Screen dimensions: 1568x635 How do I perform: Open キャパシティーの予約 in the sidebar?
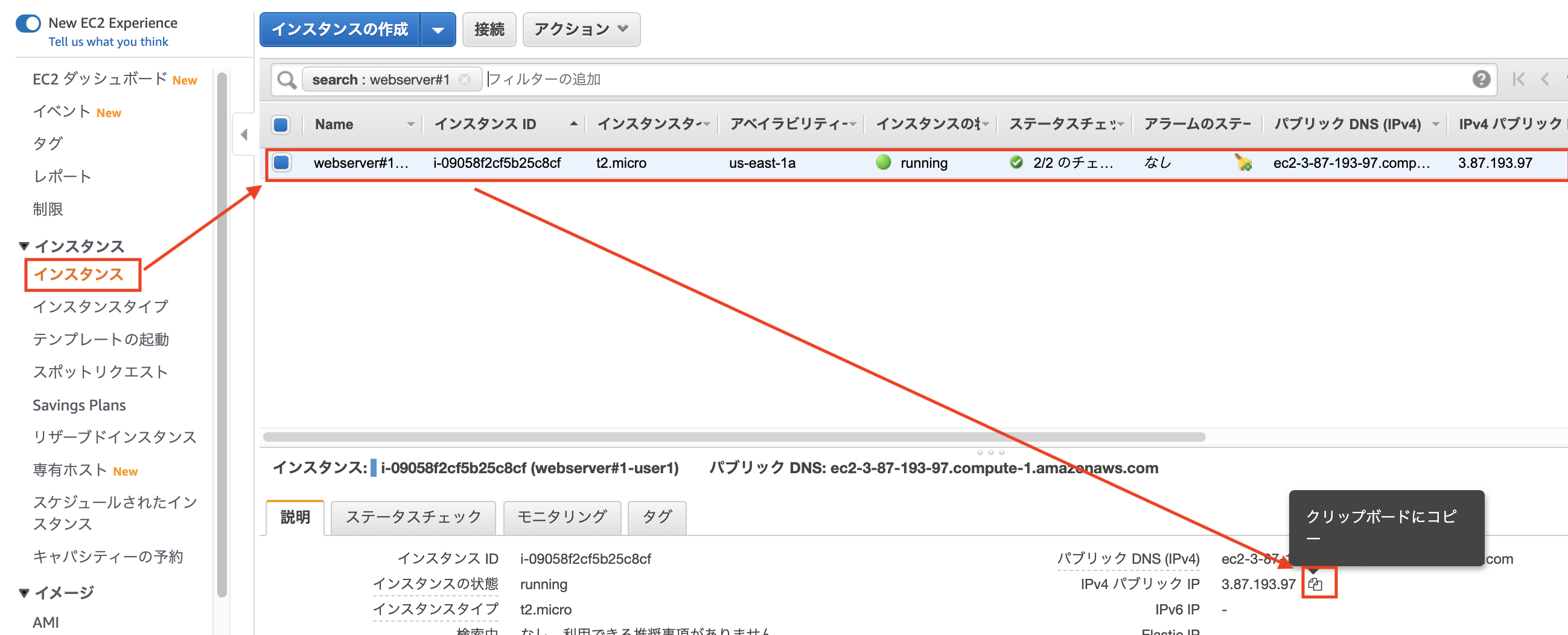point(108,557)
